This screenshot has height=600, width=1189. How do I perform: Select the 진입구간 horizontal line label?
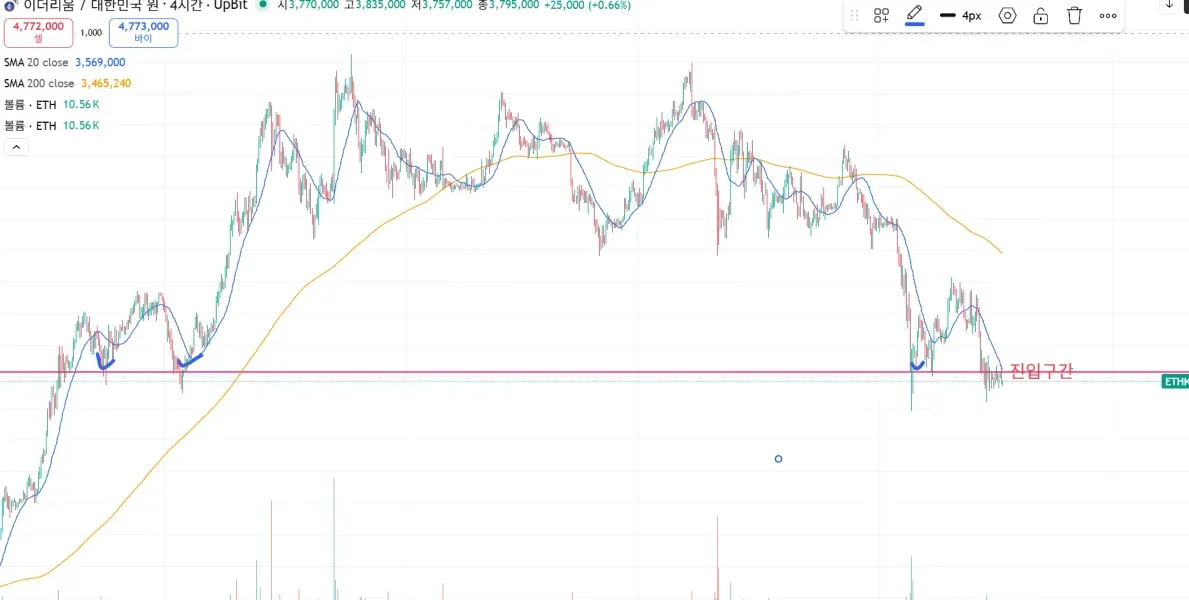1040,372
